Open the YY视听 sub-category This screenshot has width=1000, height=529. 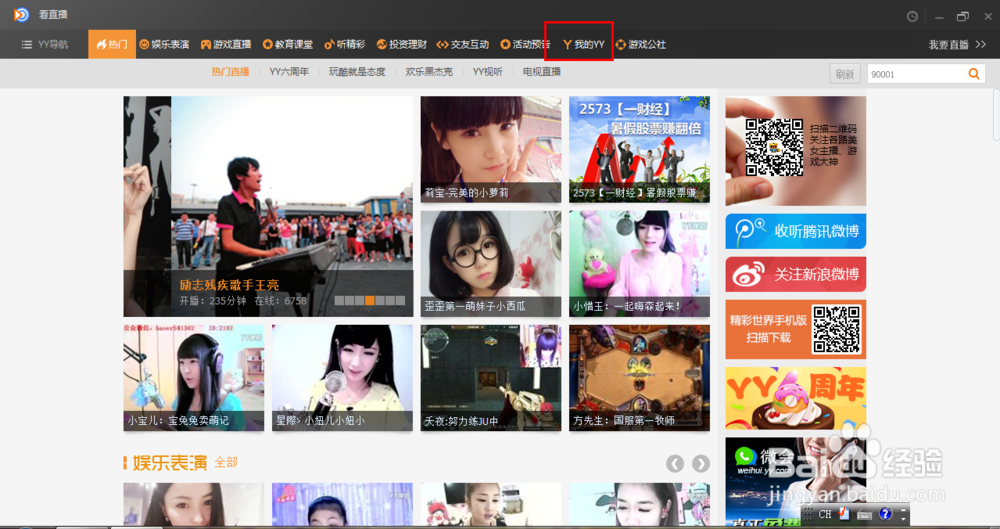(487, 72)
